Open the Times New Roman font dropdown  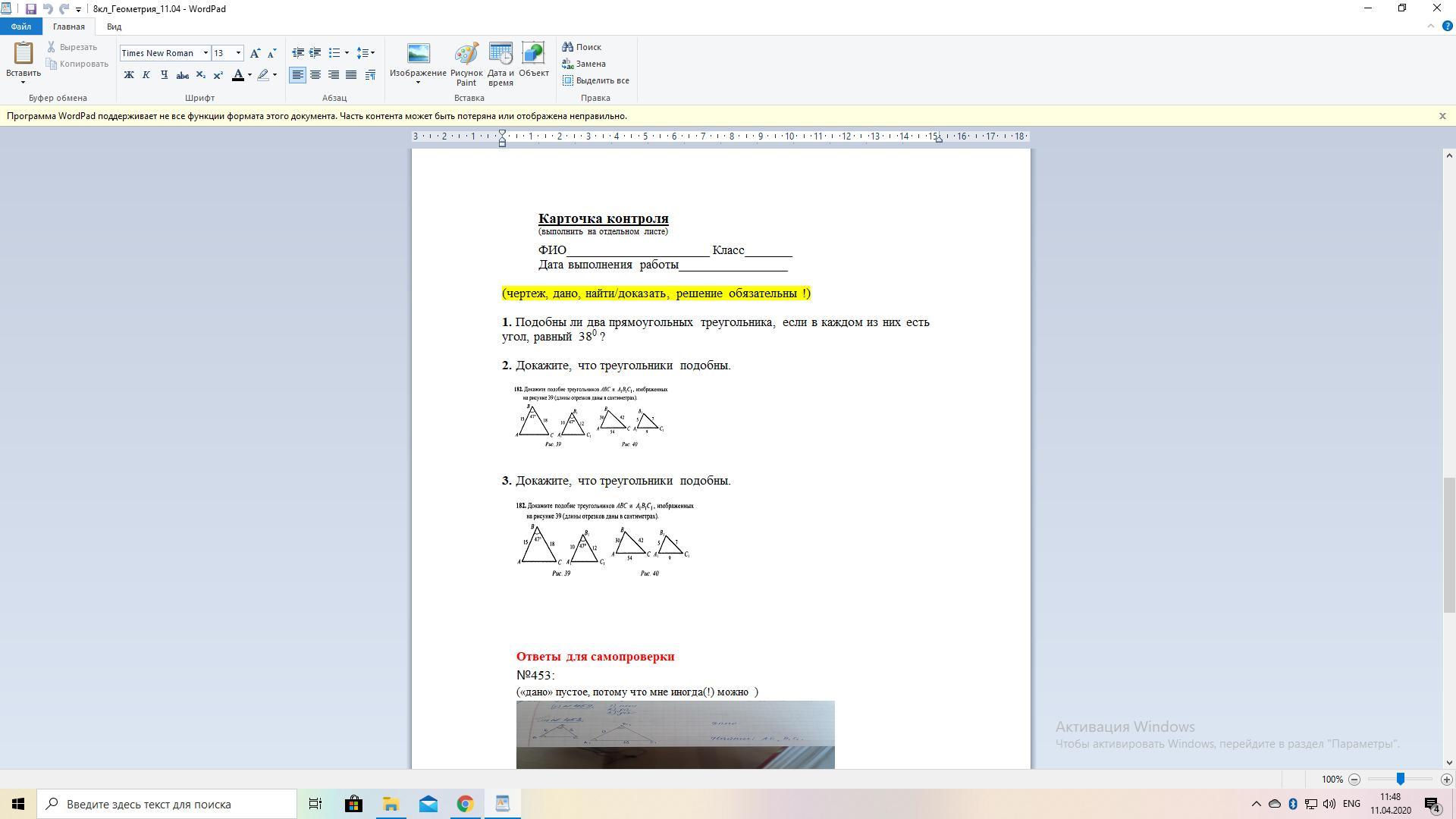205,53
